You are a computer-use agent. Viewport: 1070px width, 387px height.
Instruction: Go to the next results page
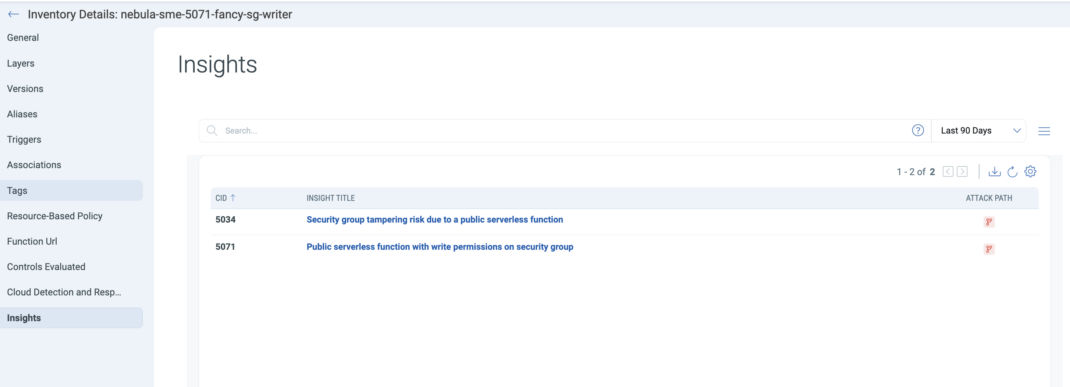click(962, 172)
